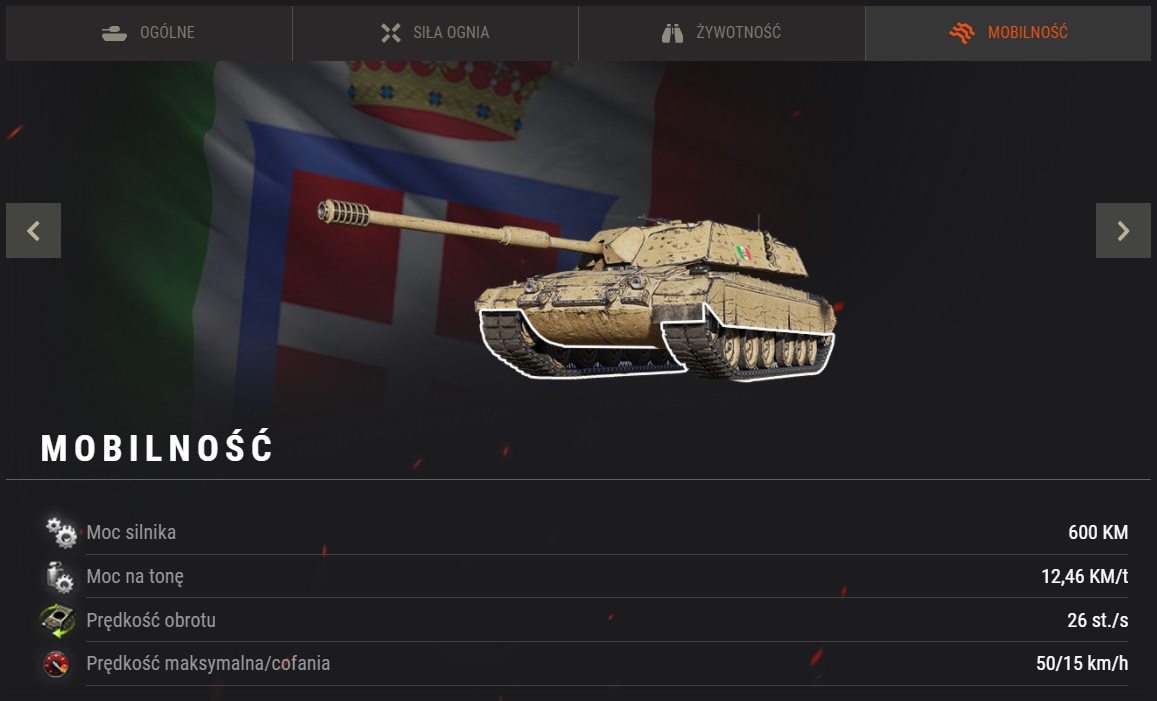1157x701 pixels.
Task: Go to previous slide with left arrow
Action: 33,231
